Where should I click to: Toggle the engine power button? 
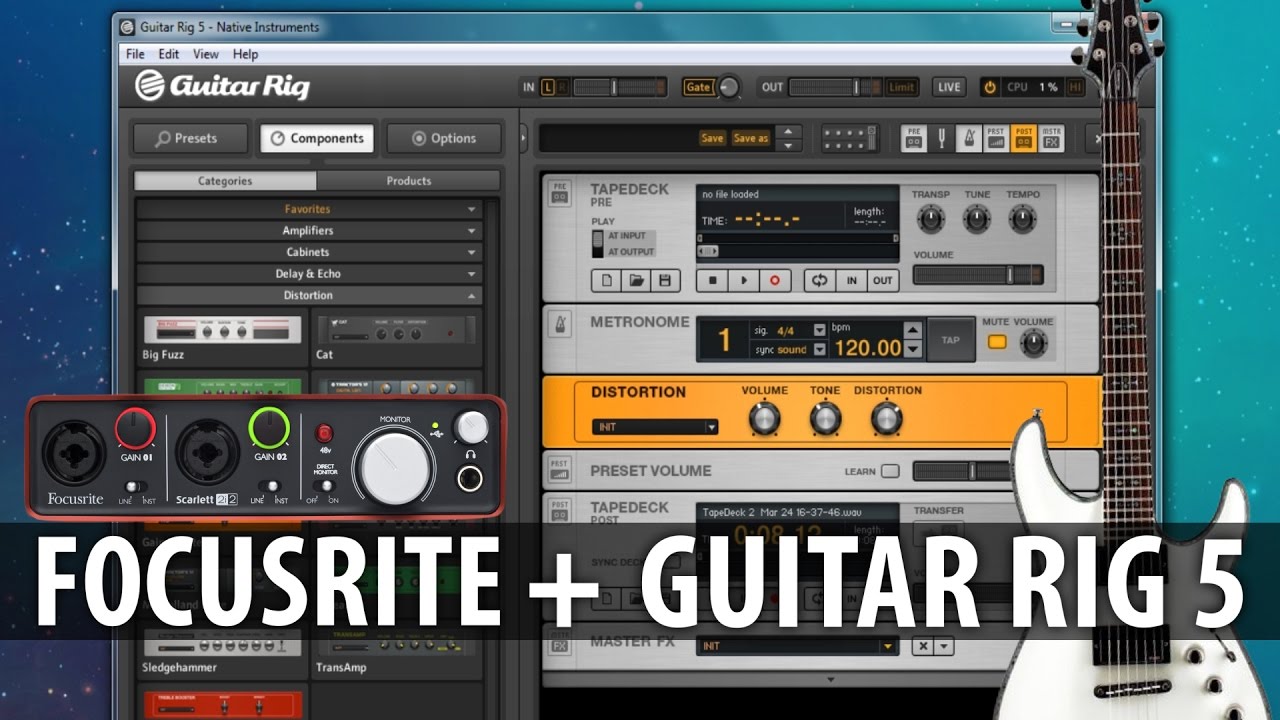[x=990, y=87]
